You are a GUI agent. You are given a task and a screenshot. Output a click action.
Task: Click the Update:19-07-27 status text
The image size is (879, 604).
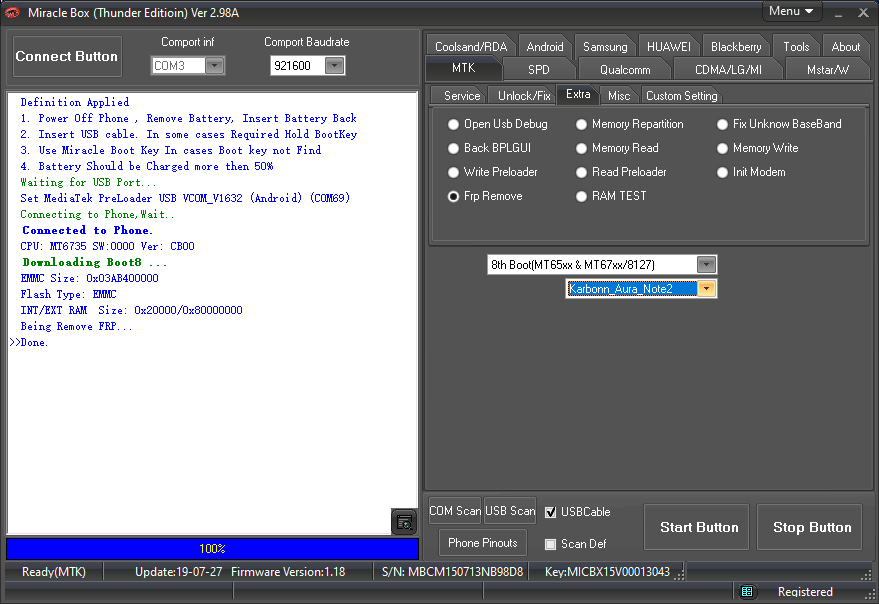[179, 572]
